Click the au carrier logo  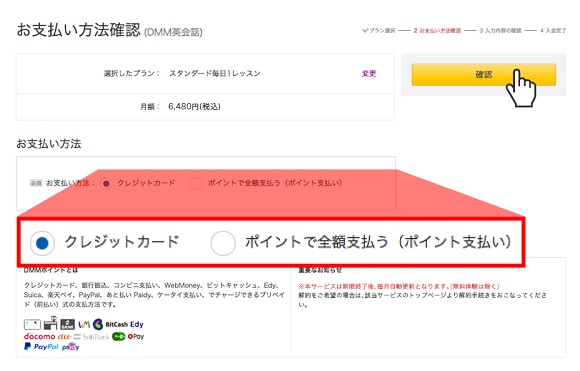(x=64, y=337)
